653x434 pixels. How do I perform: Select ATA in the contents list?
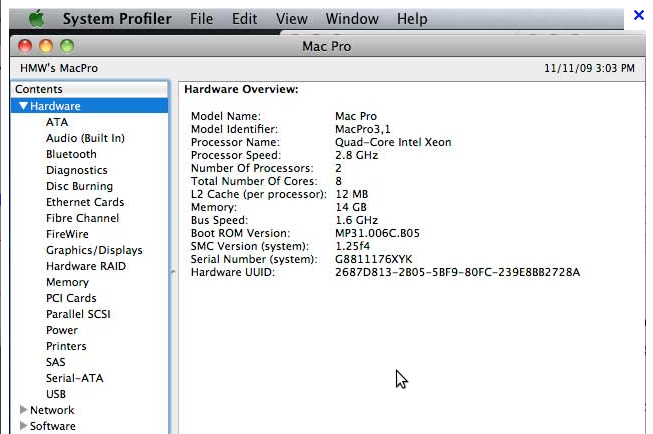[x=57, y=122]
